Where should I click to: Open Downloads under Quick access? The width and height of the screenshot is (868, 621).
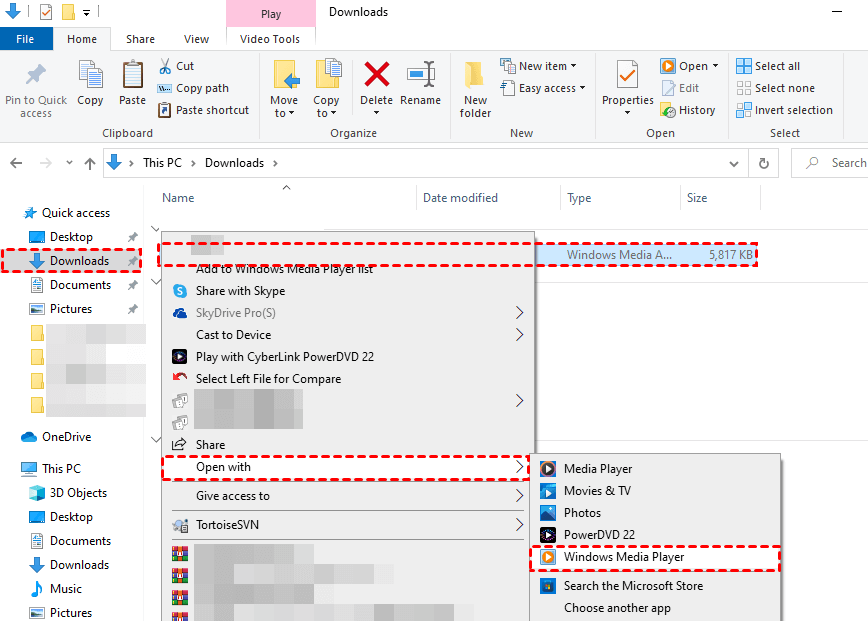tap(72, 261)
